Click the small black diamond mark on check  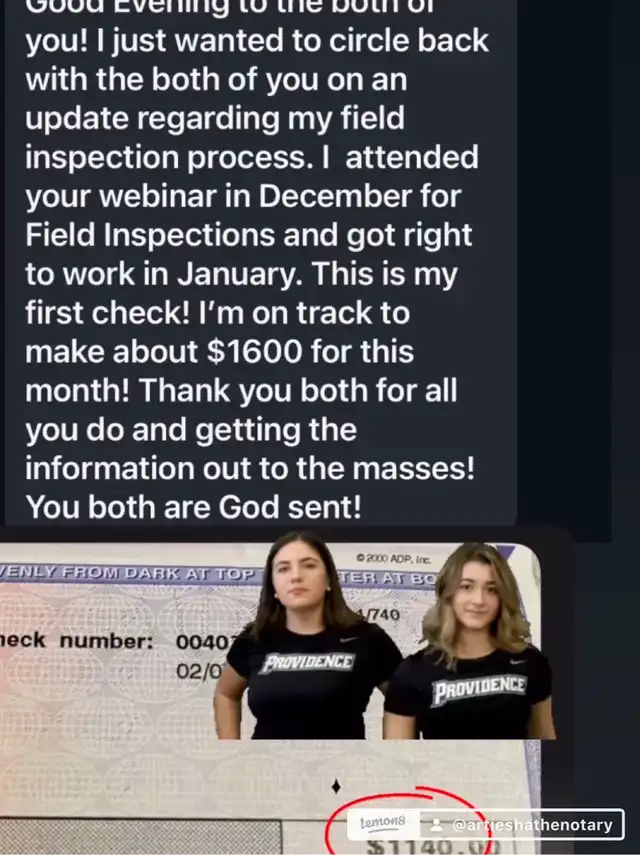pyautogui.click(x=335, y=787)
